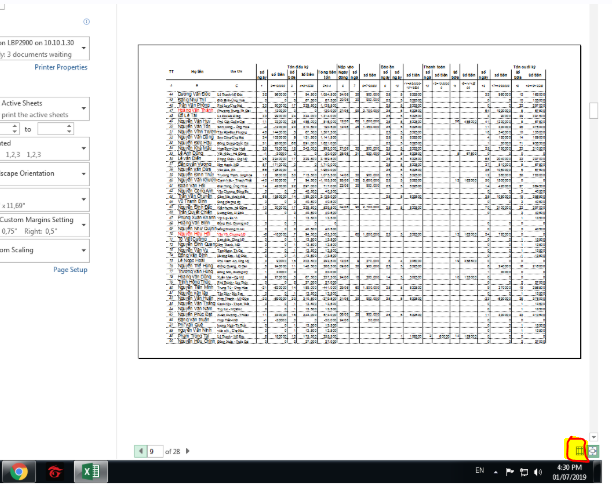Open Chrome from the taskbar
612x487 pixels.
(19, 471)
